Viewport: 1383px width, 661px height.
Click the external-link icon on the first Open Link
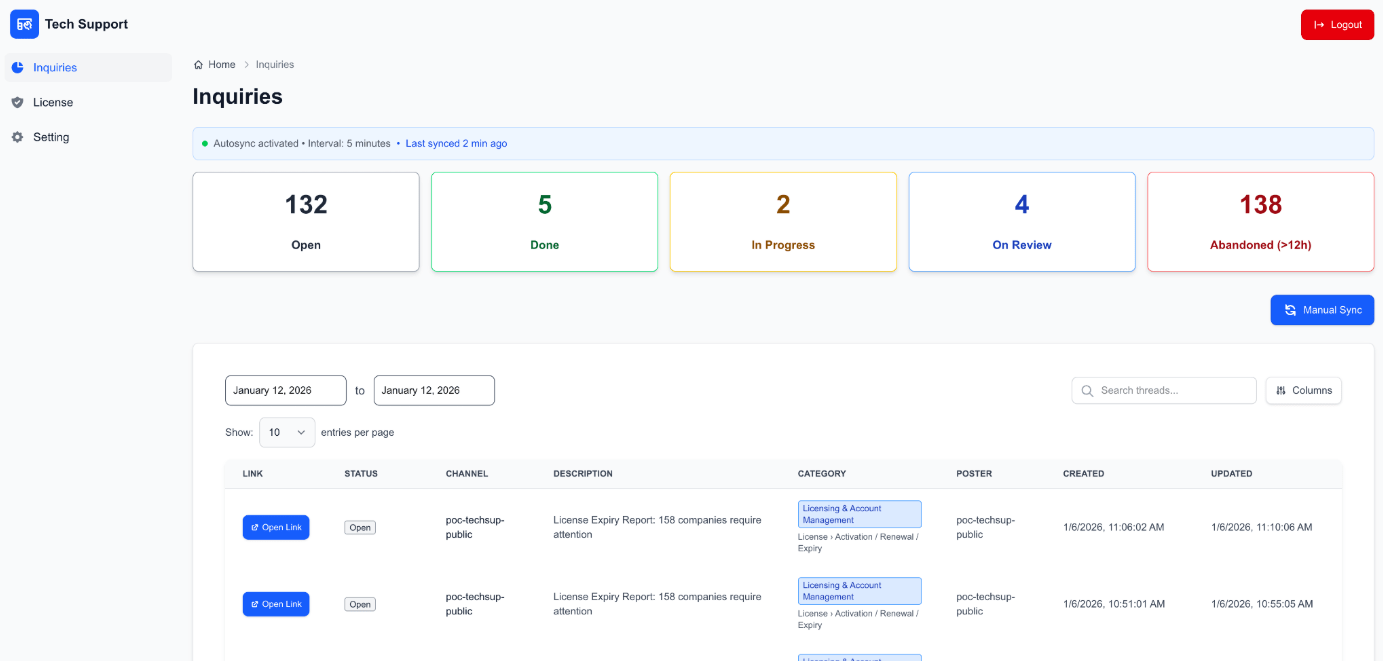(x=254, y=527)
